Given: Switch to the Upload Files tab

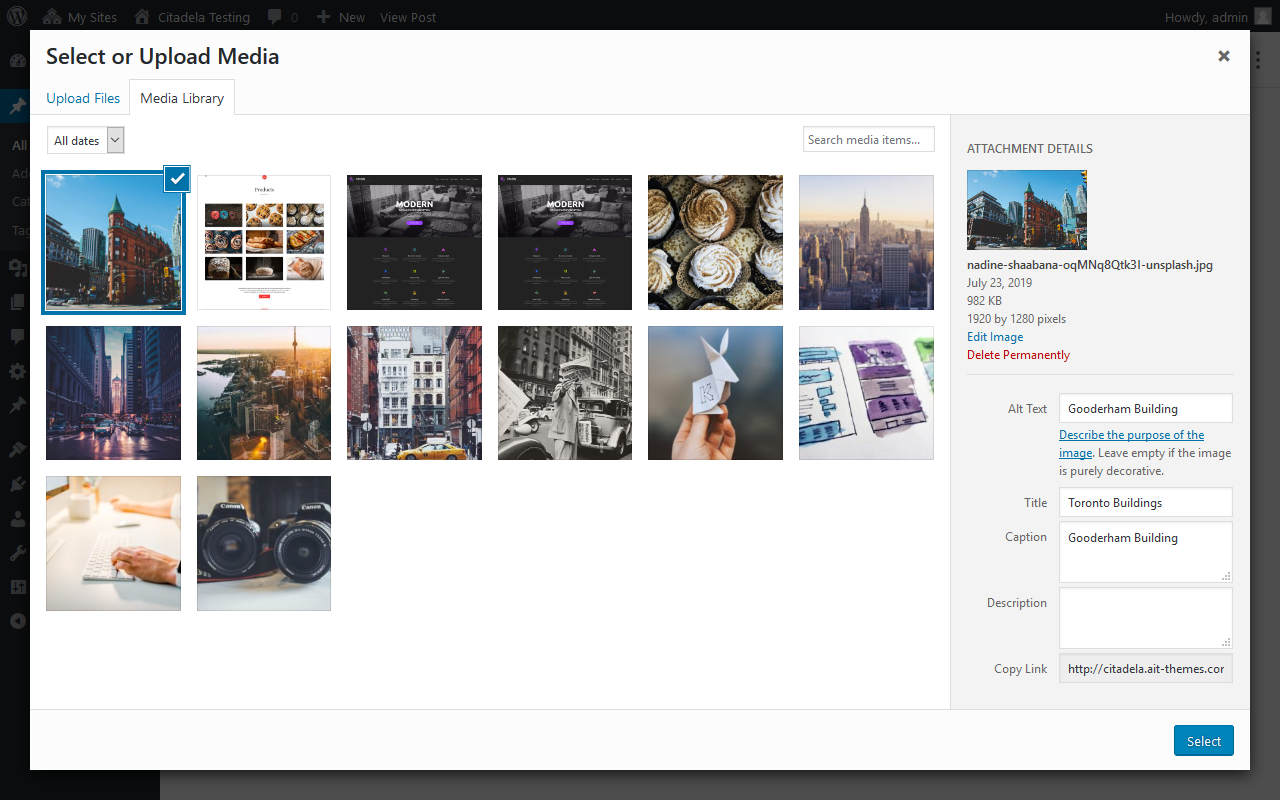Looking at the screenshot, I should coord(83,98).
